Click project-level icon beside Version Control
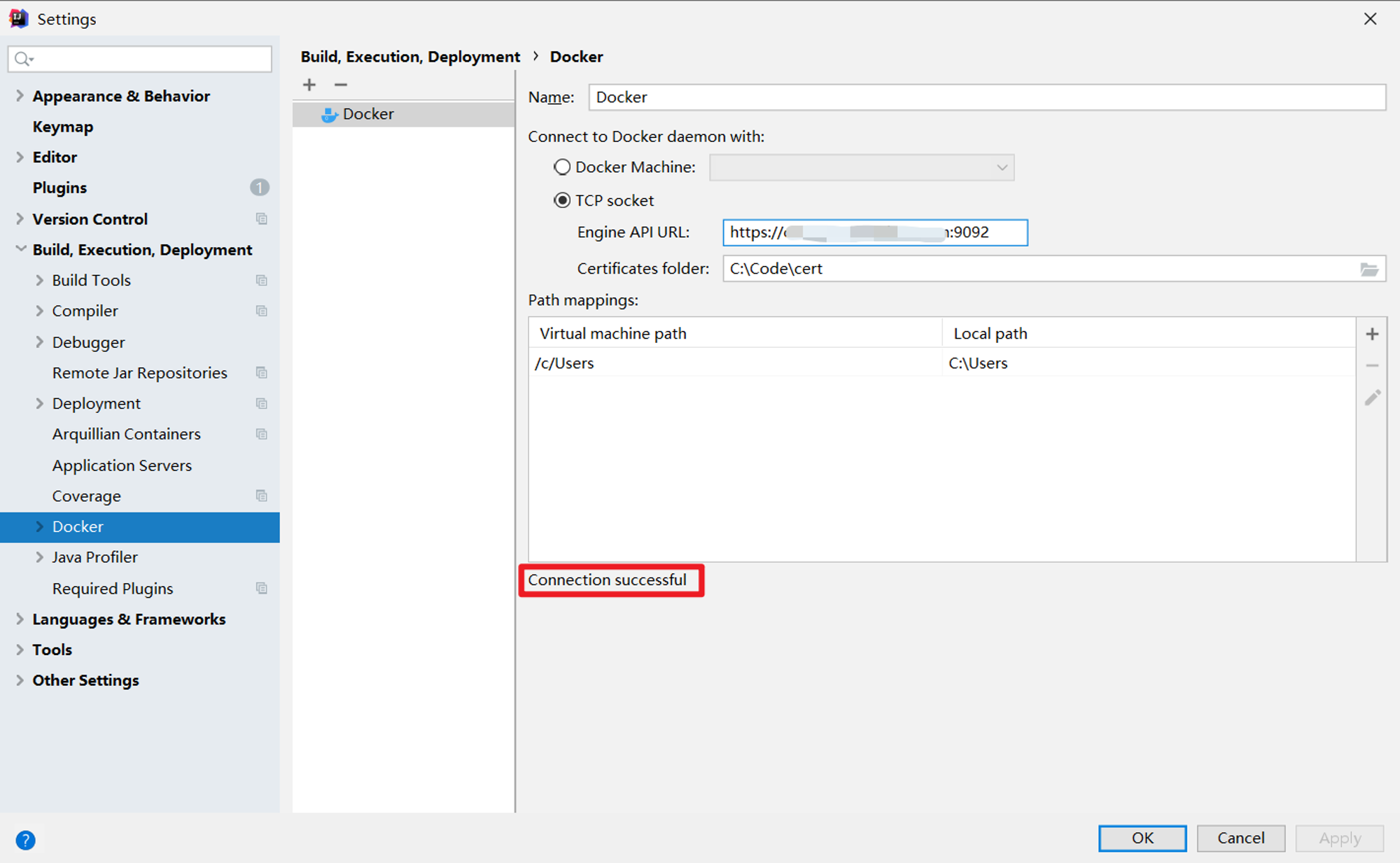The image size is (1400, 863). click(262, 219)
